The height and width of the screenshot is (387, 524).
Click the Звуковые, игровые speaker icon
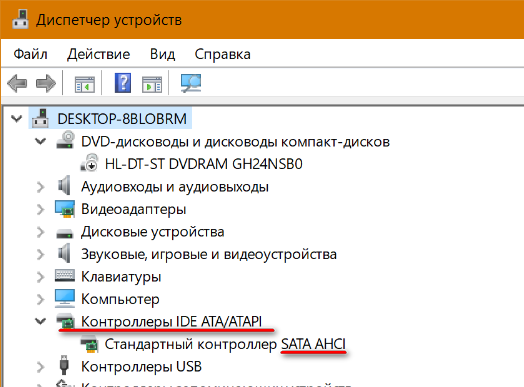point(64,253)
